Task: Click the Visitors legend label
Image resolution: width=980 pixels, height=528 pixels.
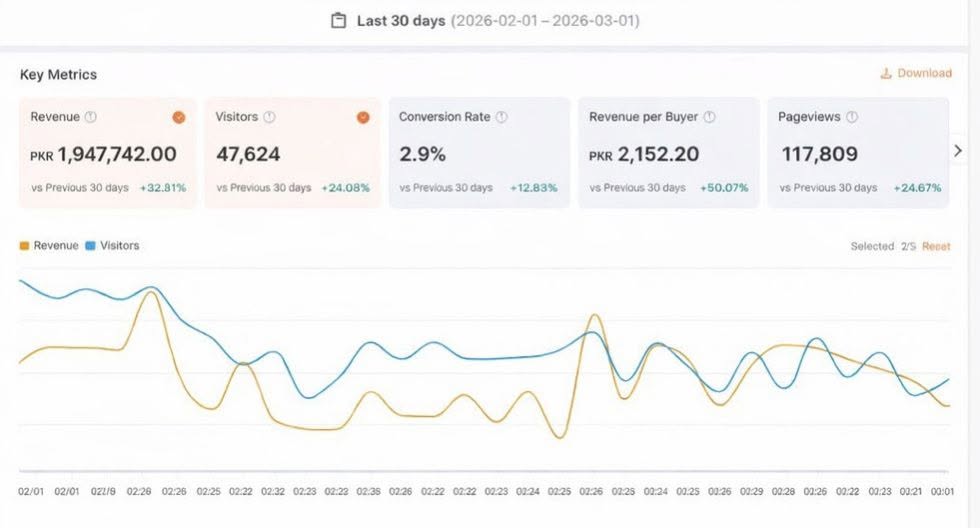Action: click(120, 246)
